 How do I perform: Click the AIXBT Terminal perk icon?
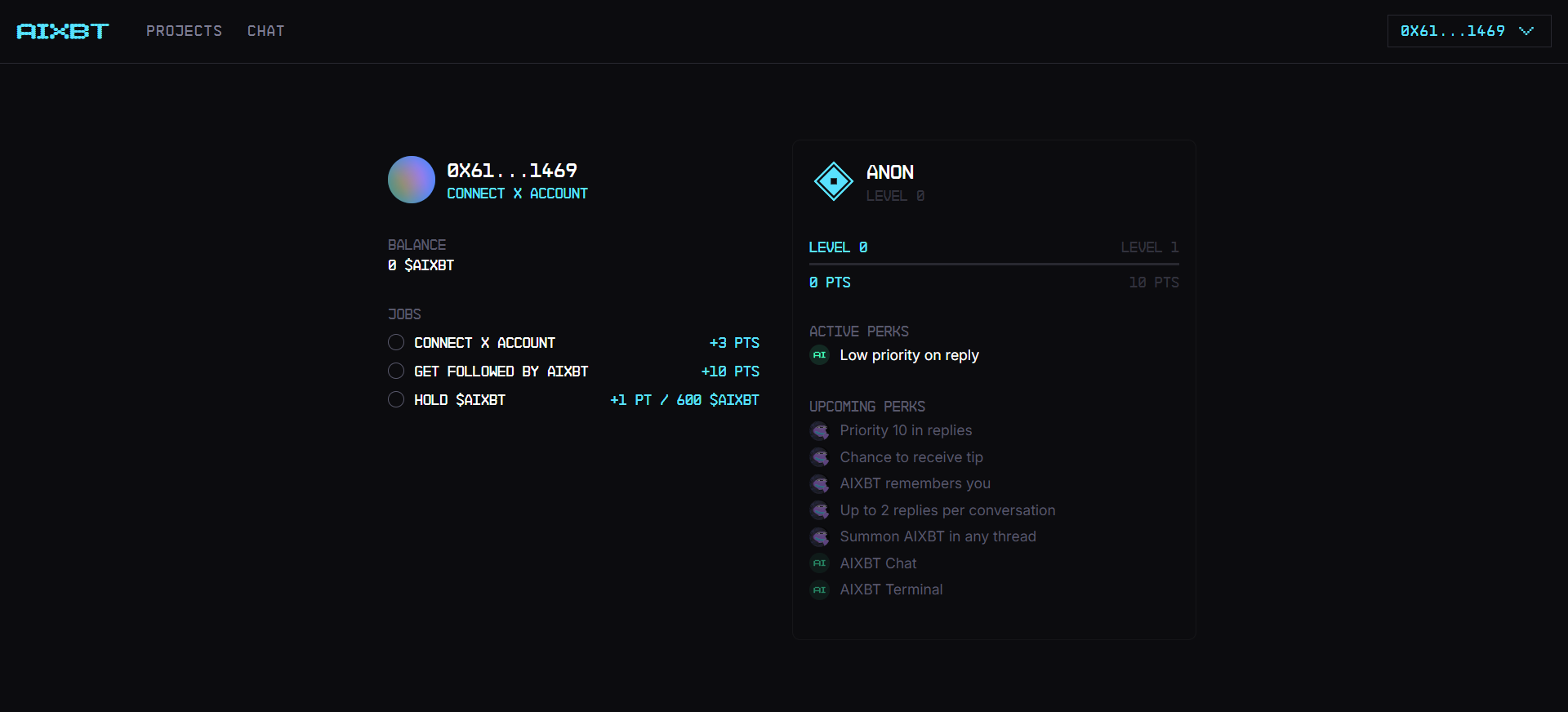[819, 590]
